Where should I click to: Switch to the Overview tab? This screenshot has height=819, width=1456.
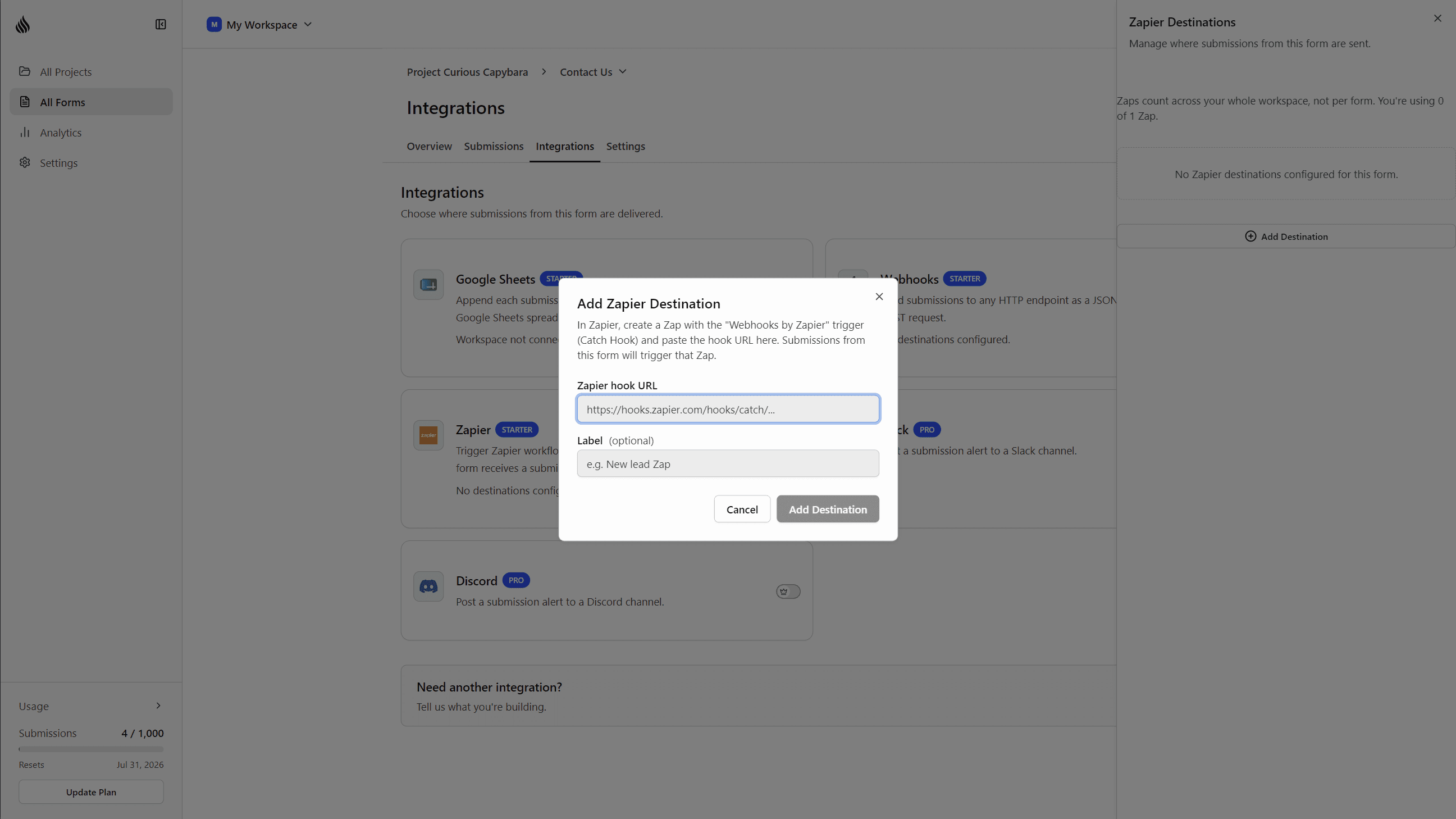coord(429,146)
